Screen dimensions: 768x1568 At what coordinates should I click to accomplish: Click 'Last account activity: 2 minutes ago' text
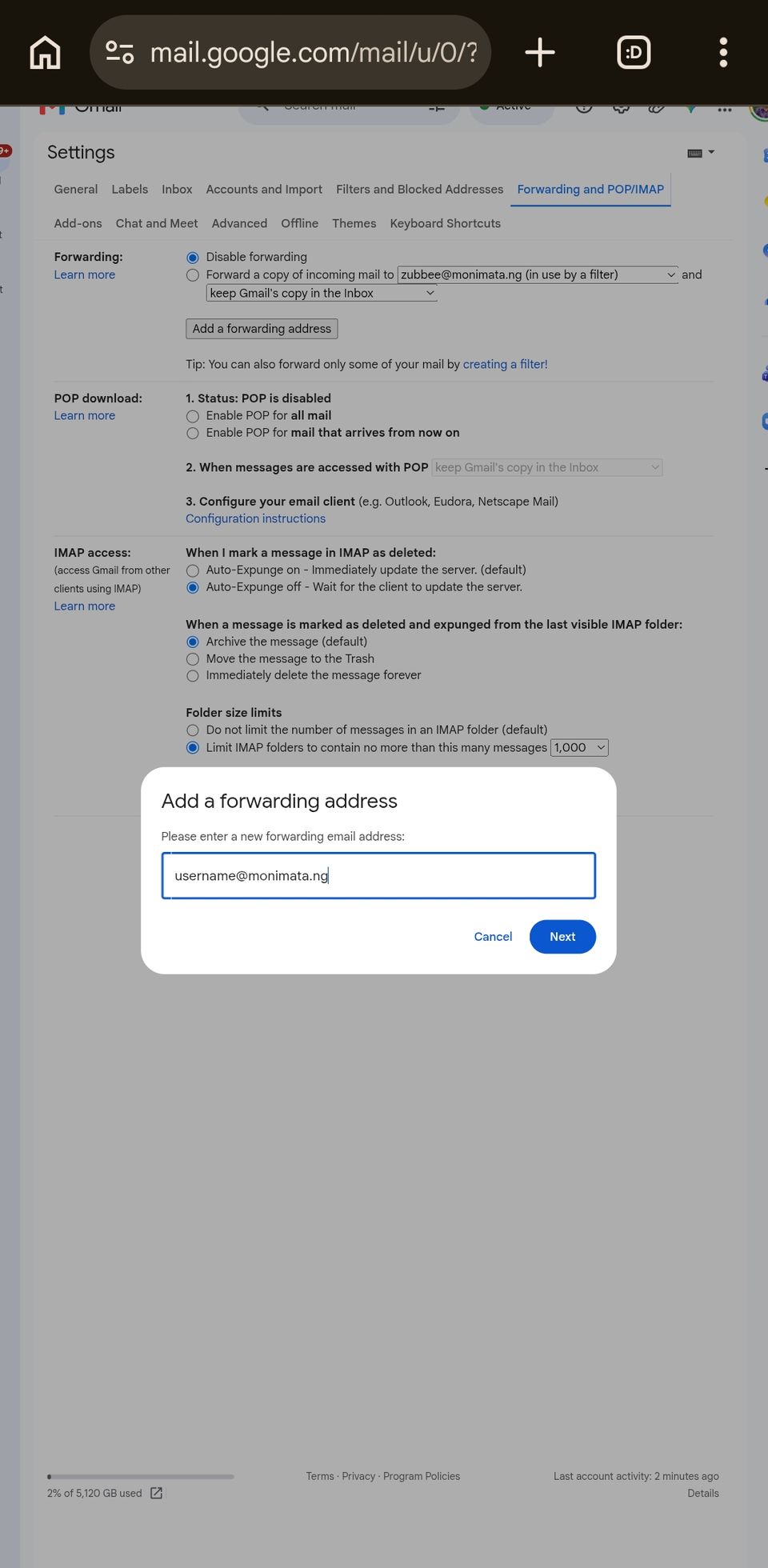tap(636, 1476)
